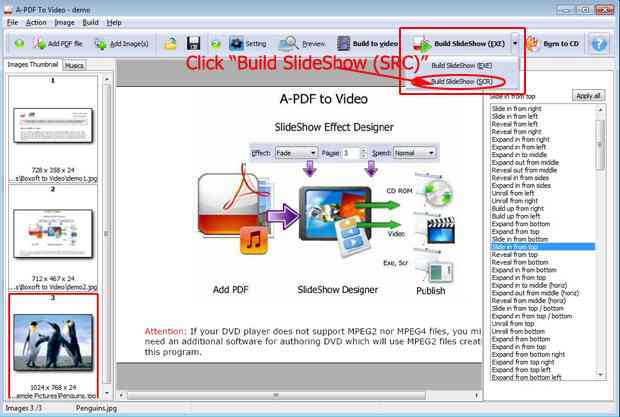Viewport: 620px width, 417px height.
Task: Click the floppy disk save icon
Action: (x=193, y=43)
